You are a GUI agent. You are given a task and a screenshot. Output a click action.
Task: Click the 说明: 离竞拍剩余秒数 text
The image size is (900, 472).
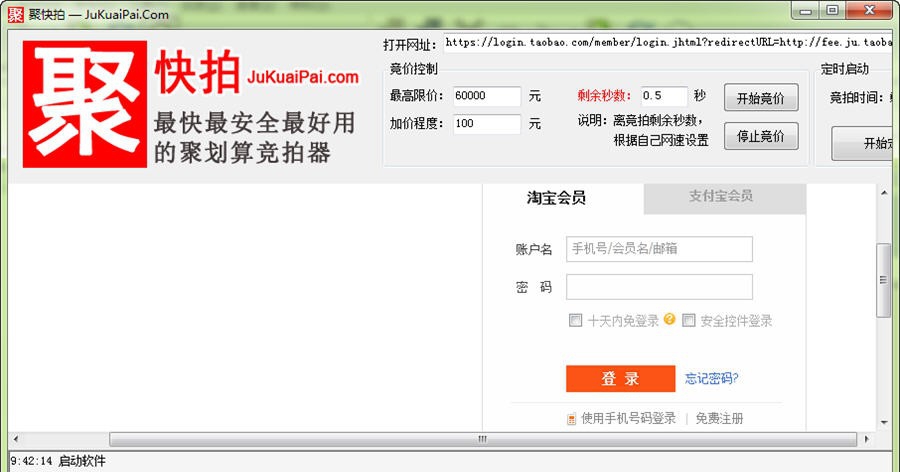click(x=640, y=121)
